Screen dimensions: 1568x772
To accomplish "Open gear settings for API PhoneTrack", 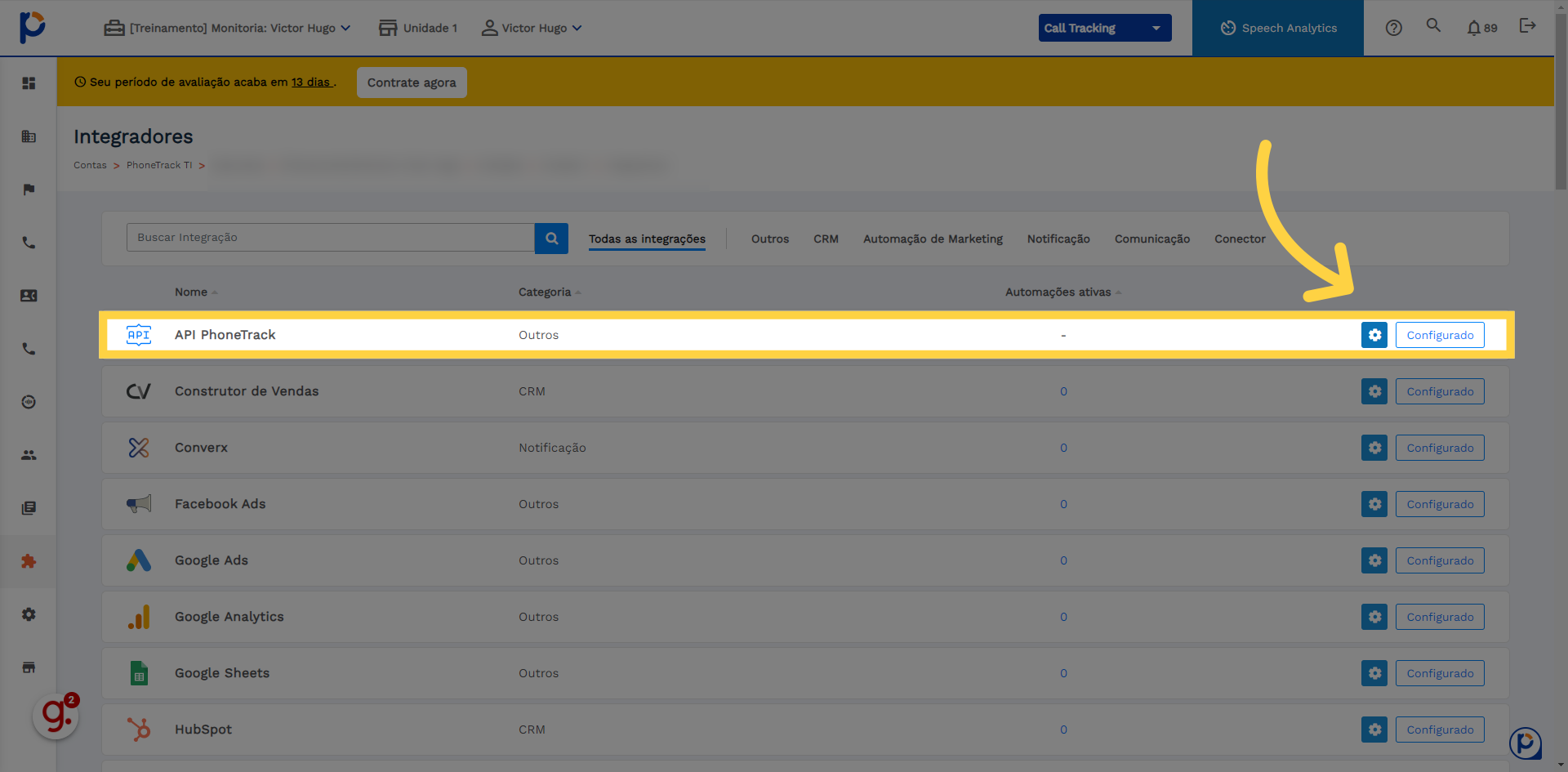I will (x=1374, y=335).
